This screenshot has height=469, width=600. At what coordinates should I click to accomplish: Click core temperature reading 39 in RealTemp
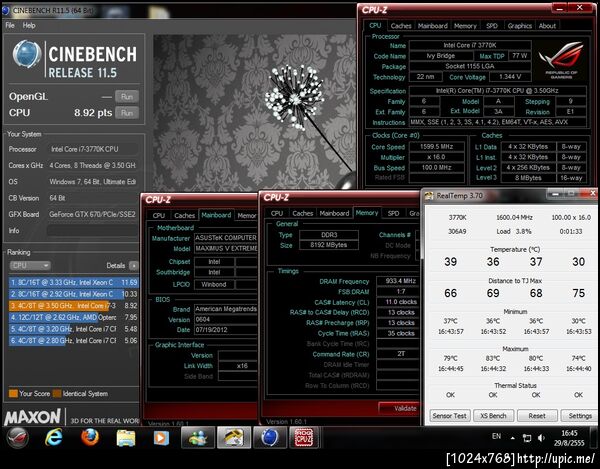pos(450,262)
